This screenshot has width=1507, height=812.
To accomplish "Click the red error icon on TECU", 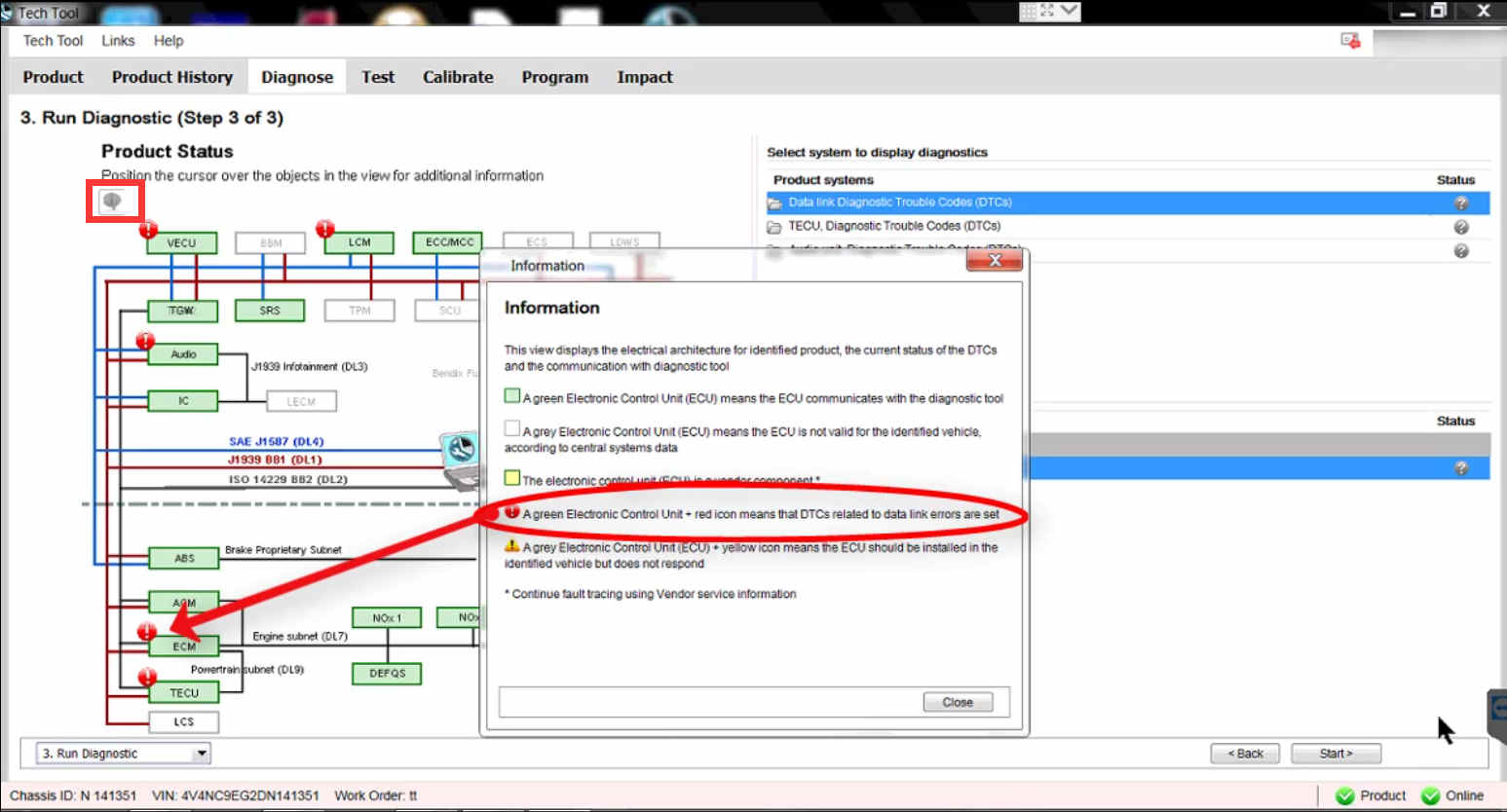I will [x=147, y=678].
